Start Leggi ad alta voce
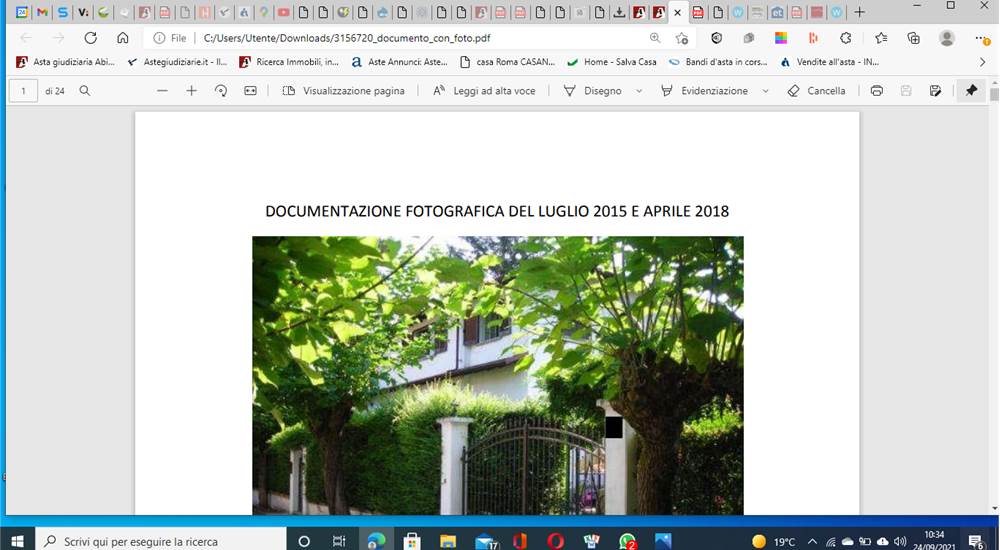This screenshot has width=1000, height=550. point(484,91)
